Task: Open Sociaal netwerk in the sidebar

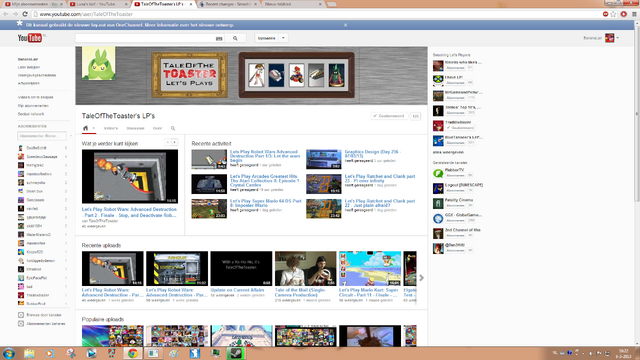Action: pyautogui.click(x=31, y=114)
